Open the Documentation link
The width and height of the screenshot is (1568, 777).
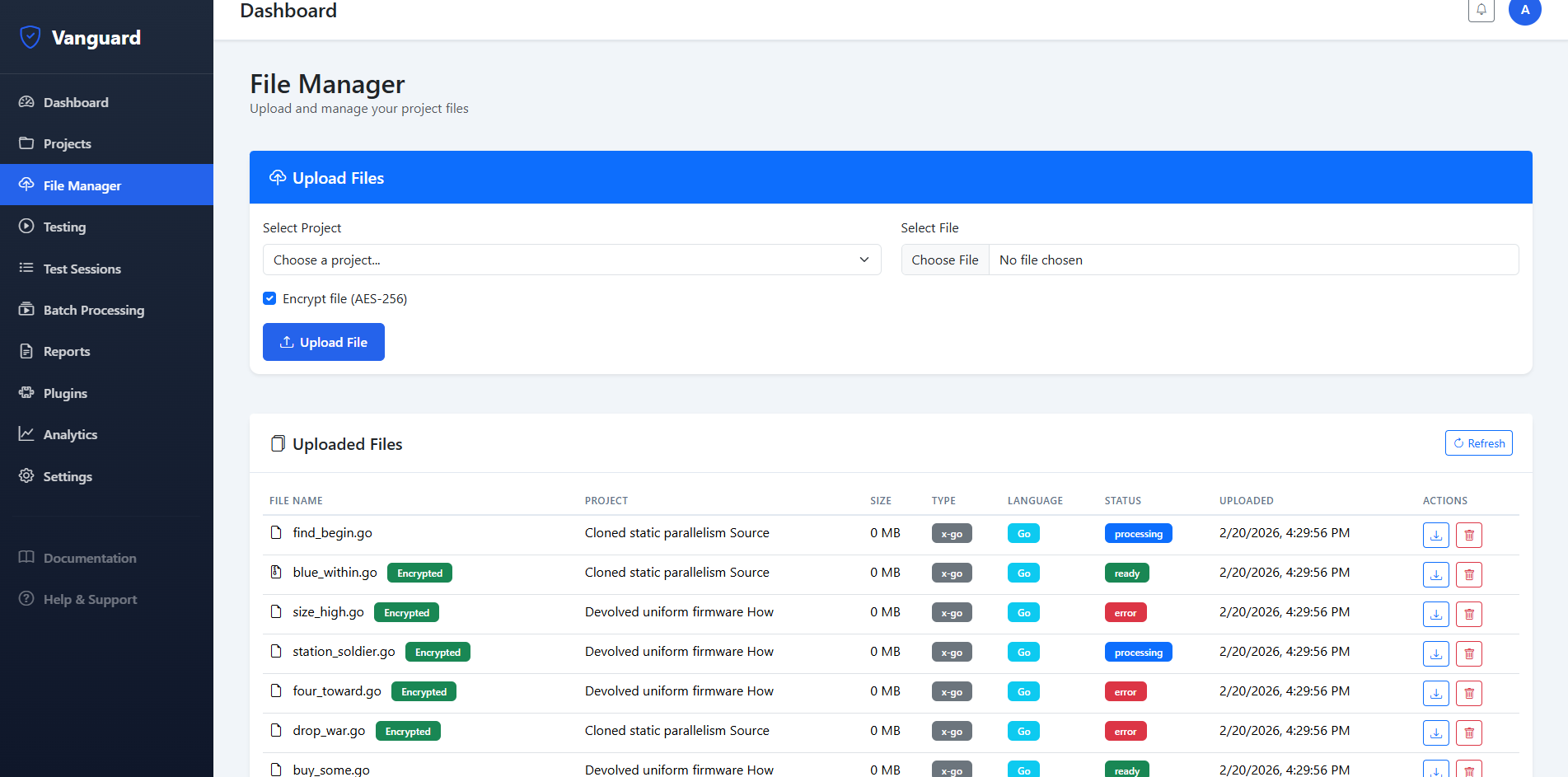(x=90, y=558)
